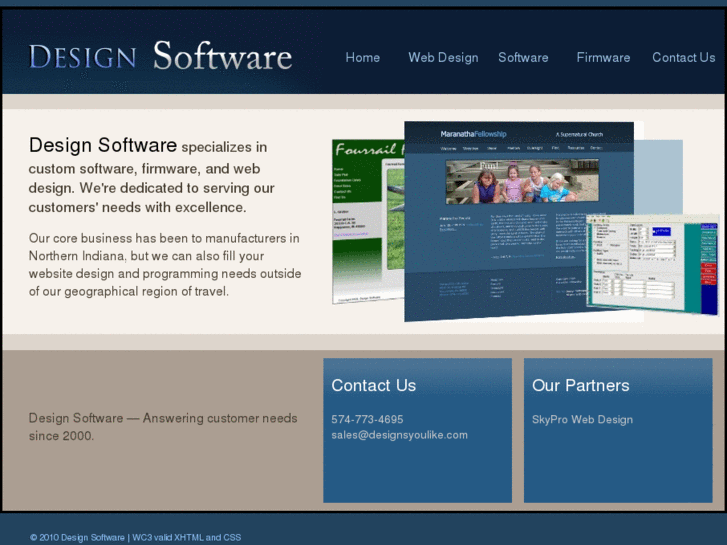
Task: Email sales@designsyoulike.com
Action: tap(399, 435)
